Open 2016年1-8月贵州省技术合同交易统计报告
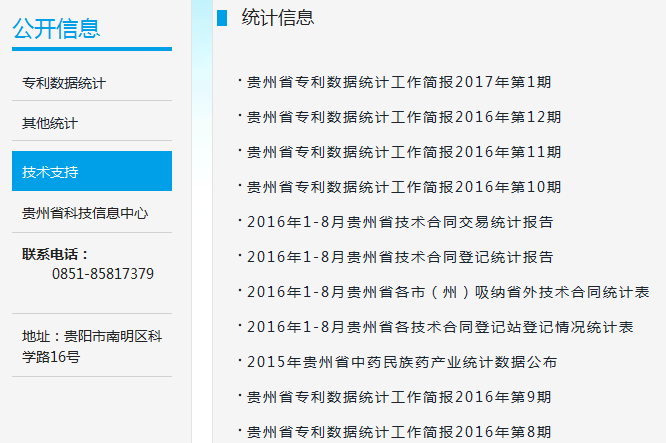This screenshot has height=443, width=666. (x=400, y=222)
